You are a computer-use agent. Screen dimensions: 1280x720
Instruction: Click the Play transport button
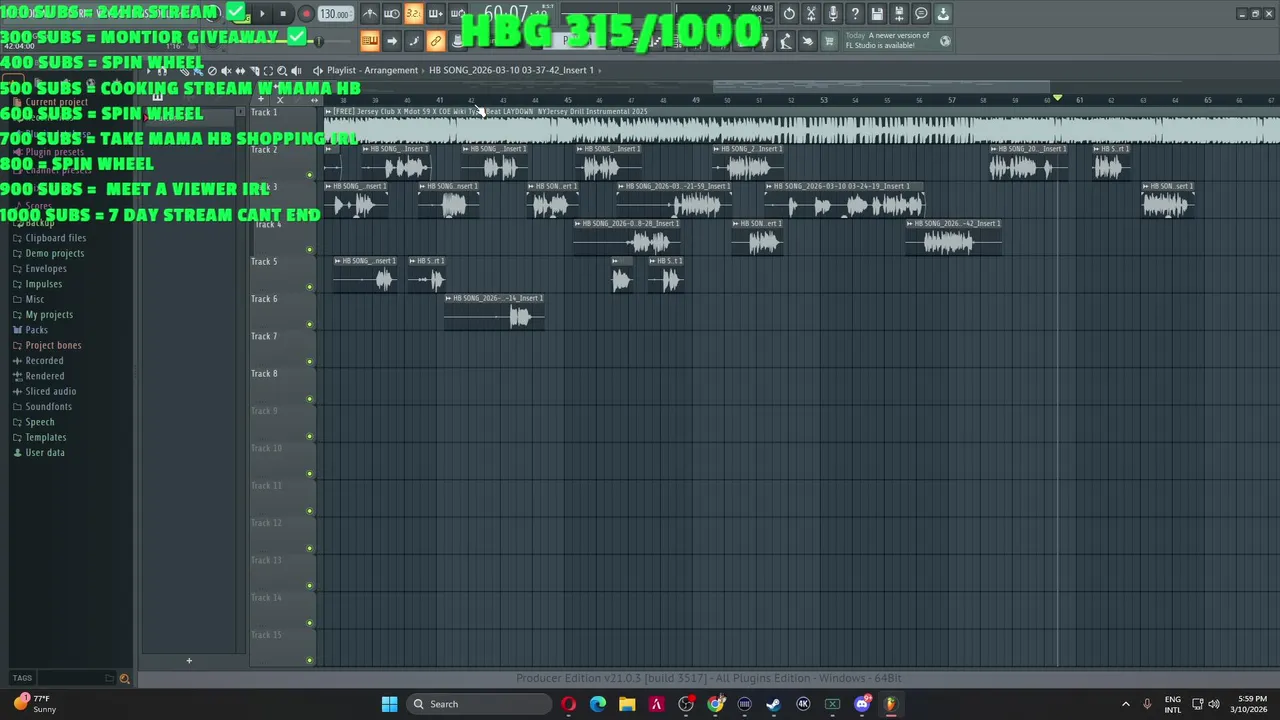tap(262, 14)
